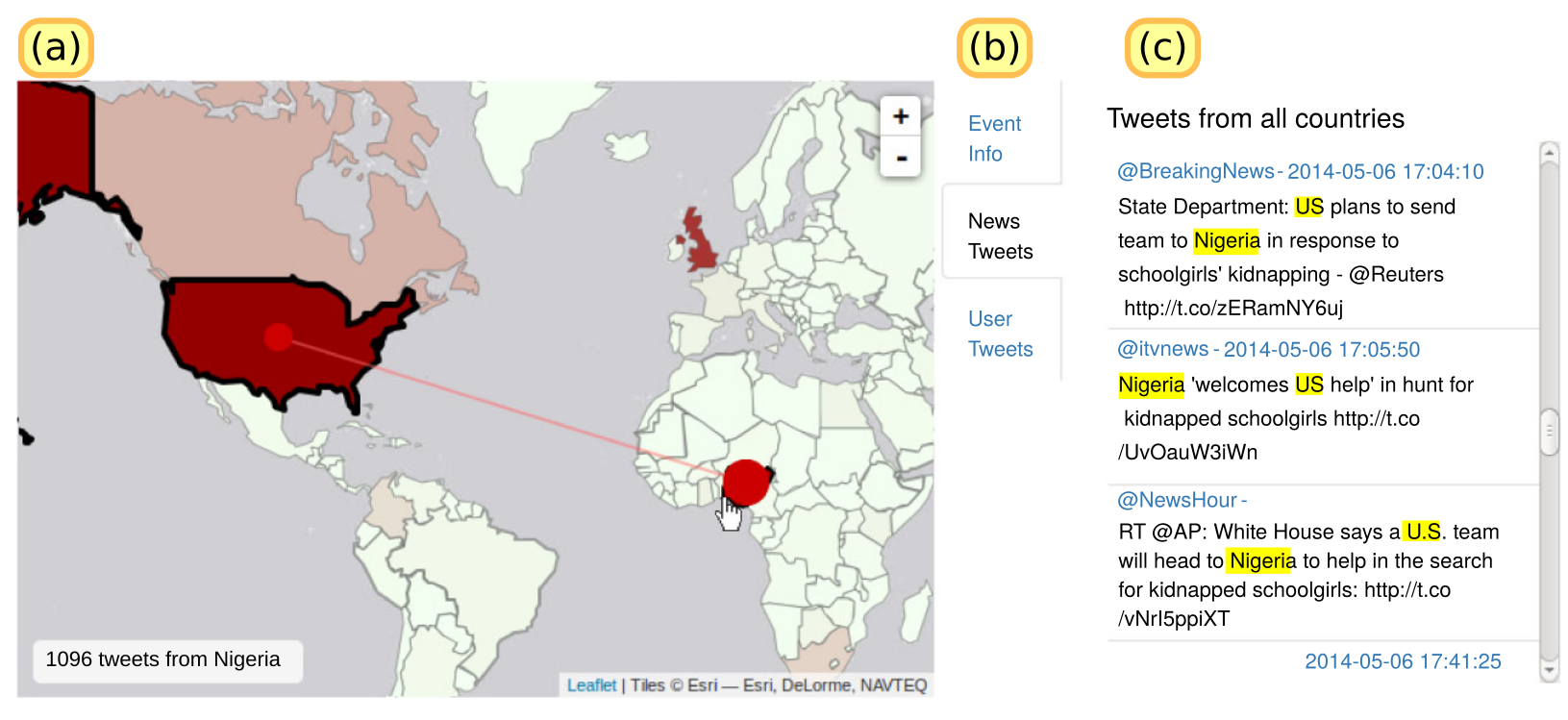Open the @itvnews tweet header link
The height and width of the screenshot is (720, 1568).
click(1268, 349)
